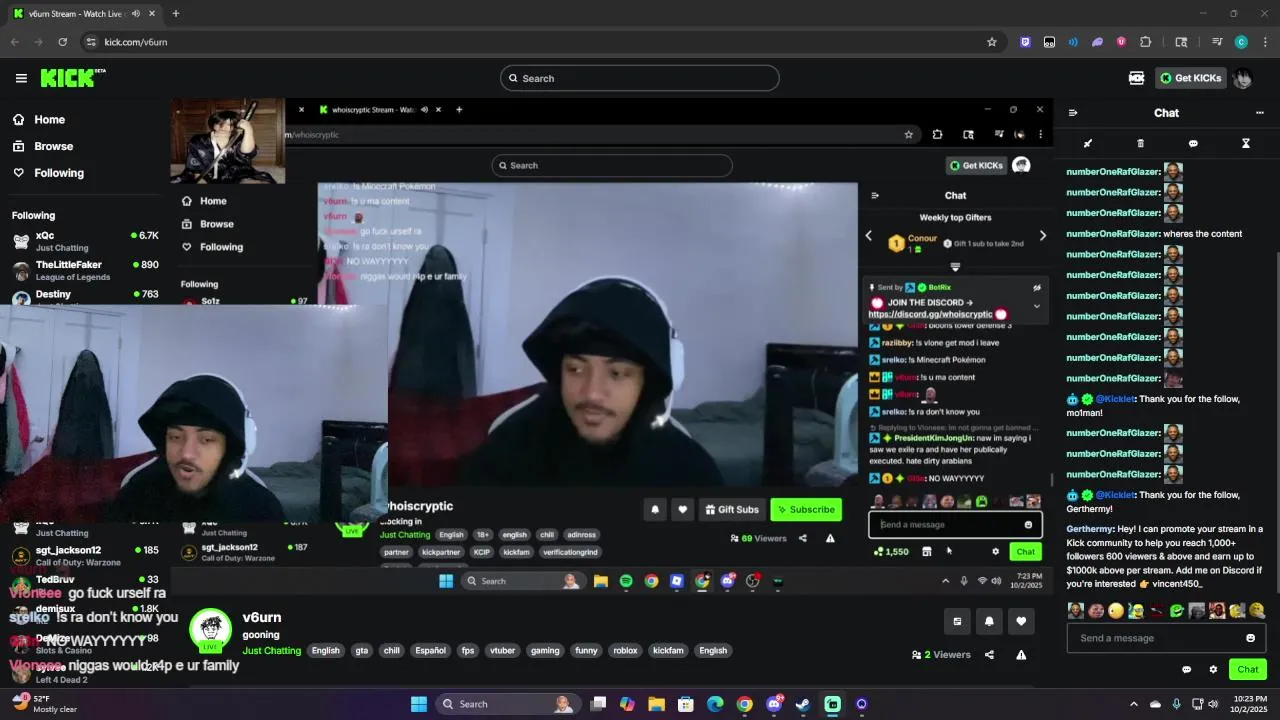Click the vtuber tag
This screenshot has width=1280, height=720.
click(x=502, y=650)
